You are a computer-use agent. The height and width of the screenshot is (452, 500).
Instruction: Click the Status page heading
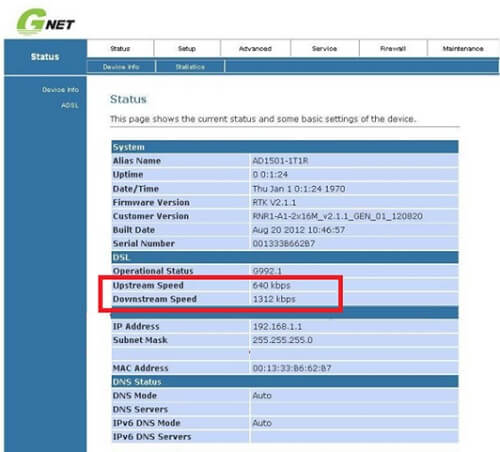tap(128, 99)
